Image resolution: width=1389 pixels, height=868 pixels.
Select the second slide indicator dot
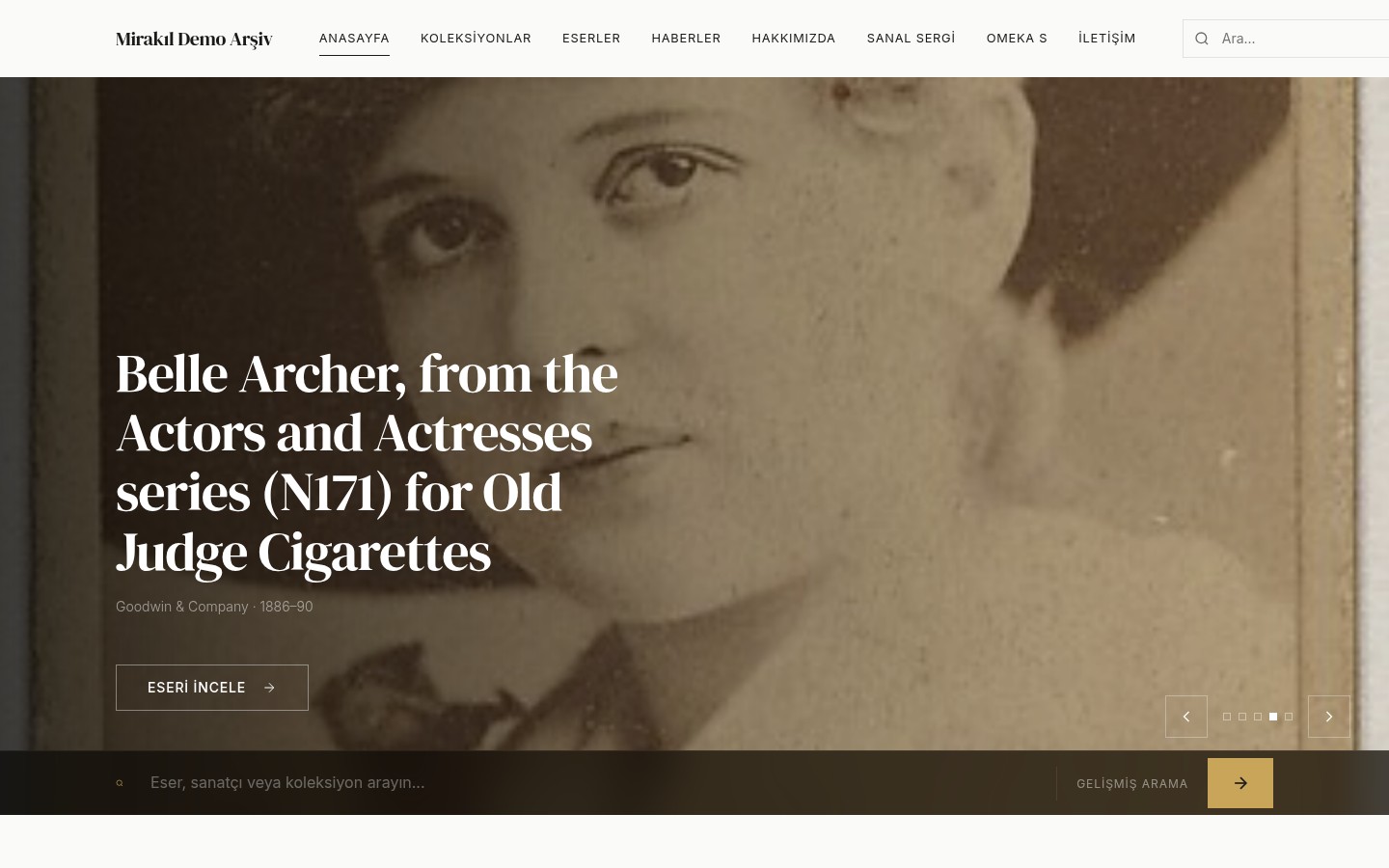(1242, 717)
